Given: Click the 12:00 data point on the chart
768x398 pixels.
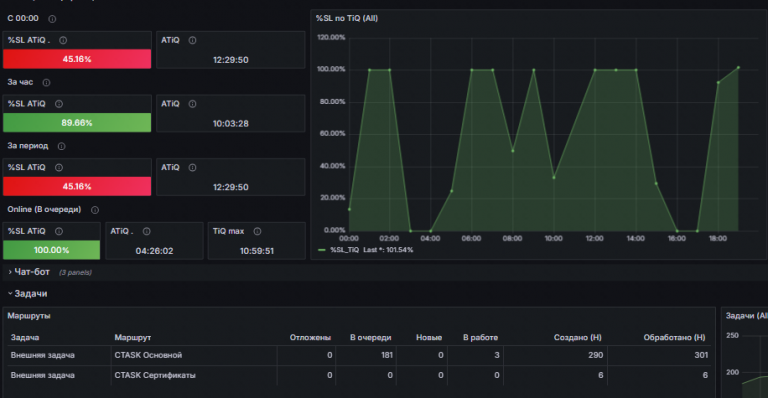Looking at the screenshot, I should 595,70.
